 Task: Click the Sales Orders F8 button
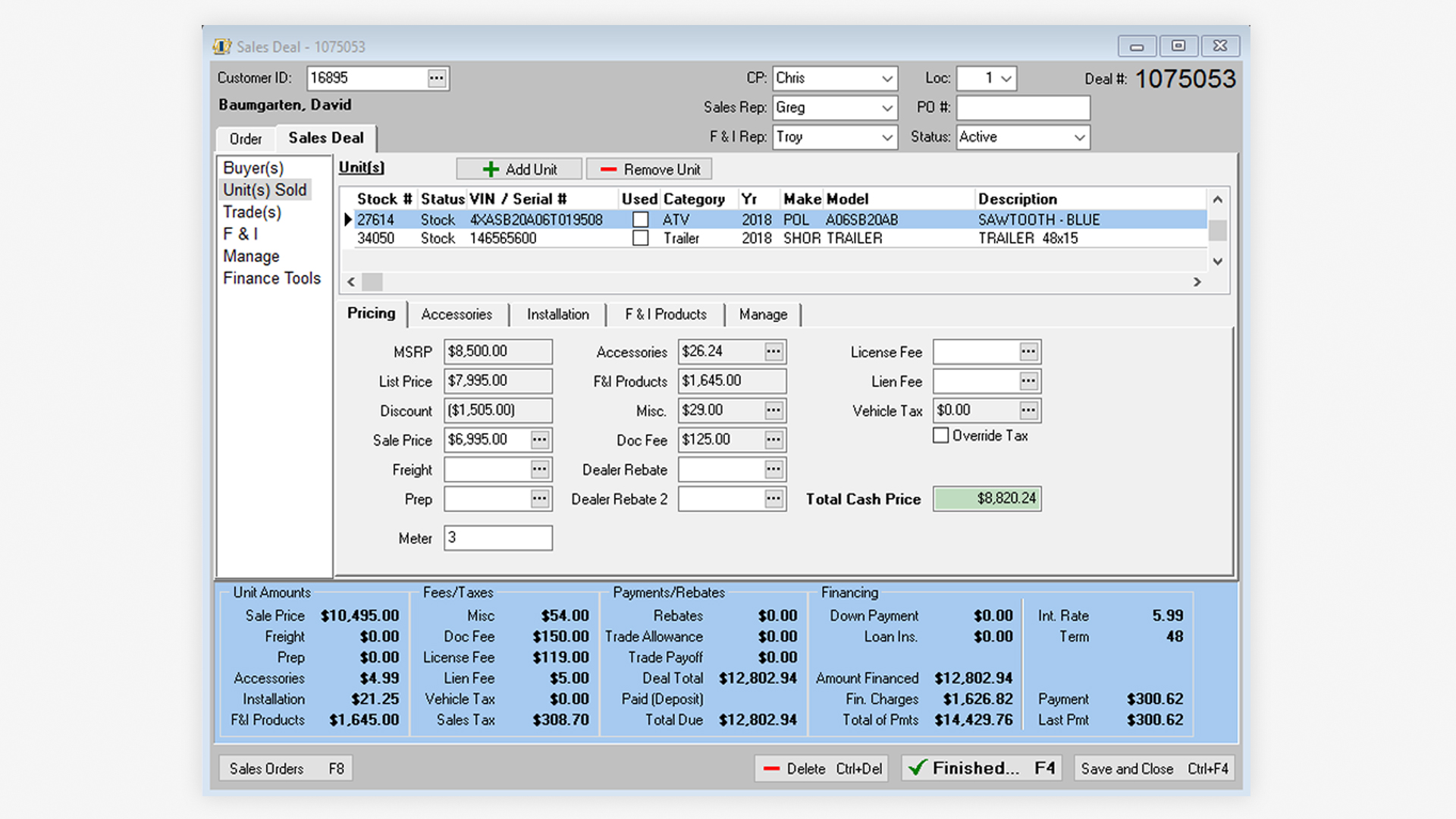(284, 767)
